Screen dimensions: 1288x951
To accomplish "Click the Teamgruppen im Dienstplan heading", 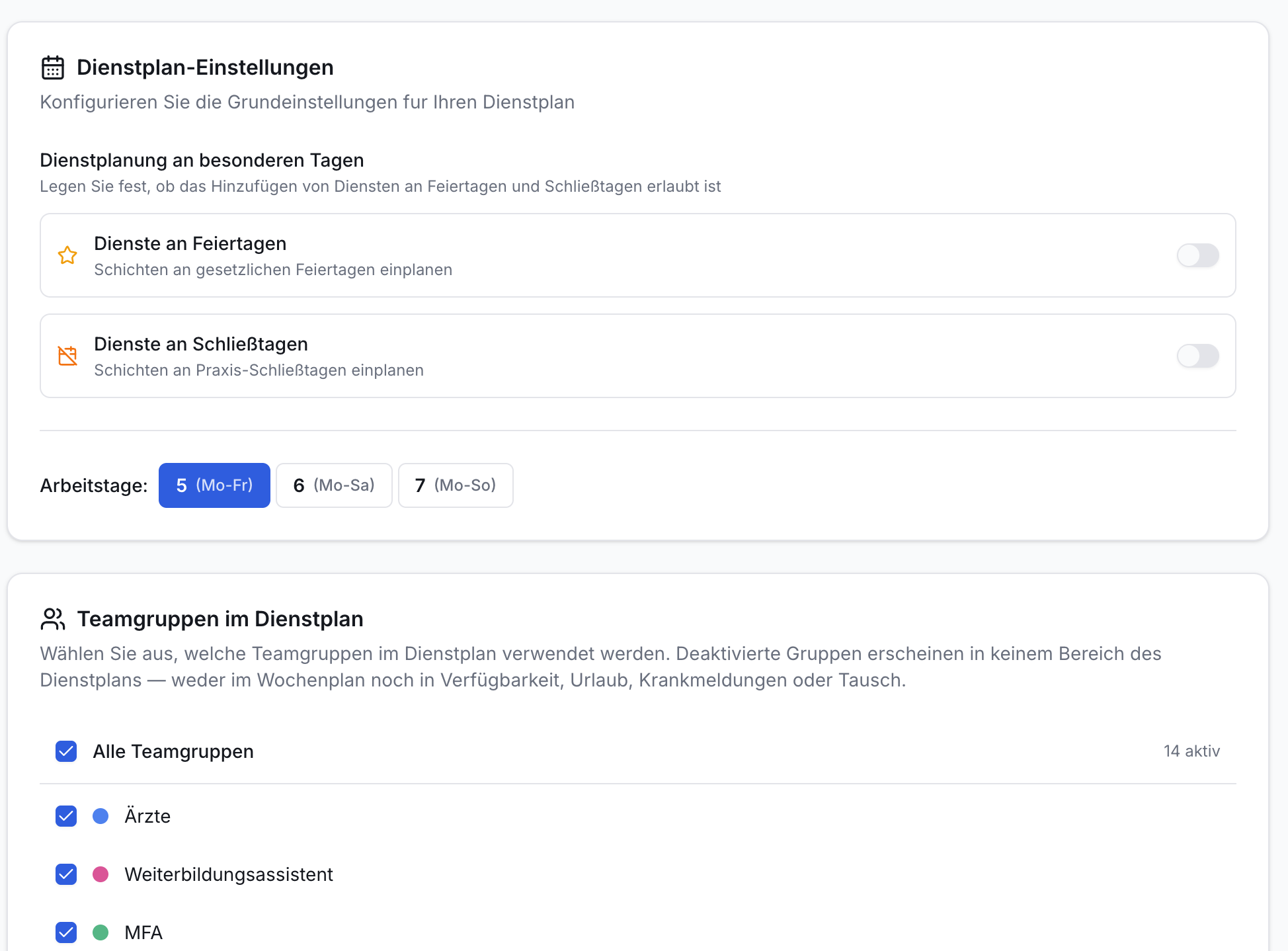I will pyautogui.click(x=220, y=619).
